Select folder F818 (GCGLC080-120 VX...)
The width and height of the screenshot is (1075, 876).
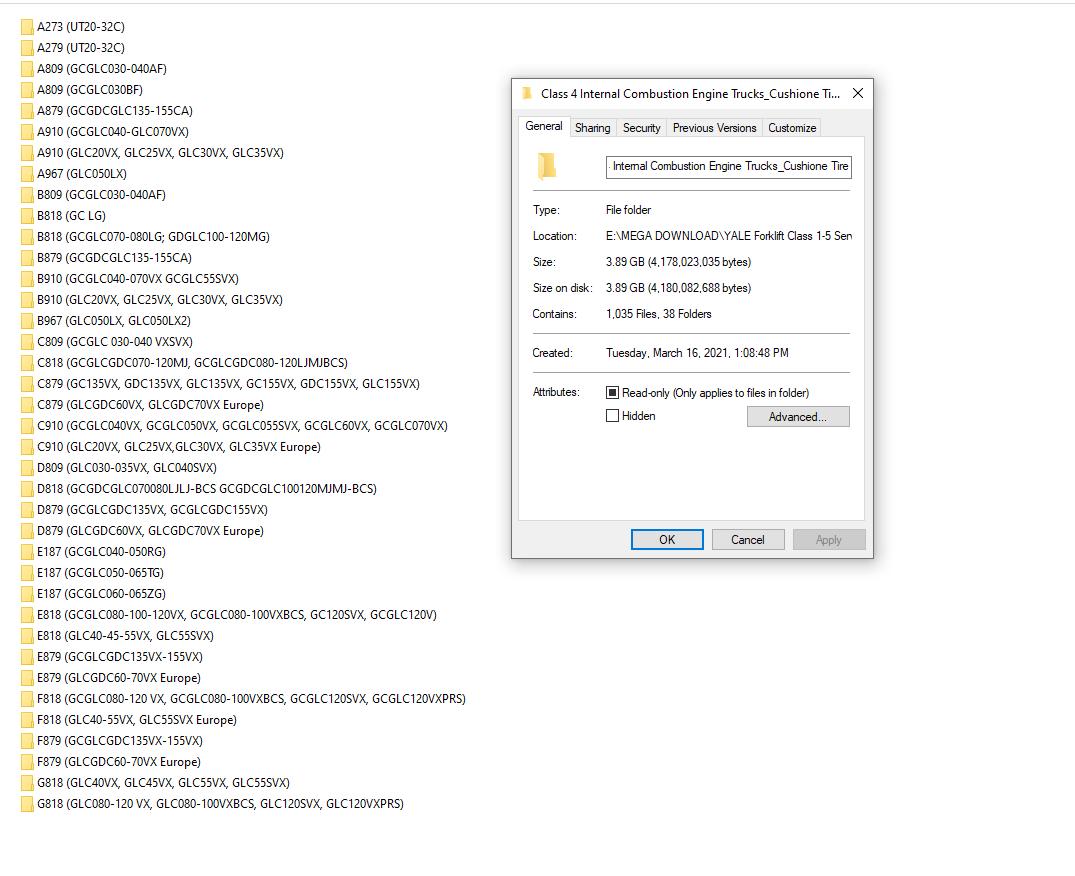(x=244, y=699)
